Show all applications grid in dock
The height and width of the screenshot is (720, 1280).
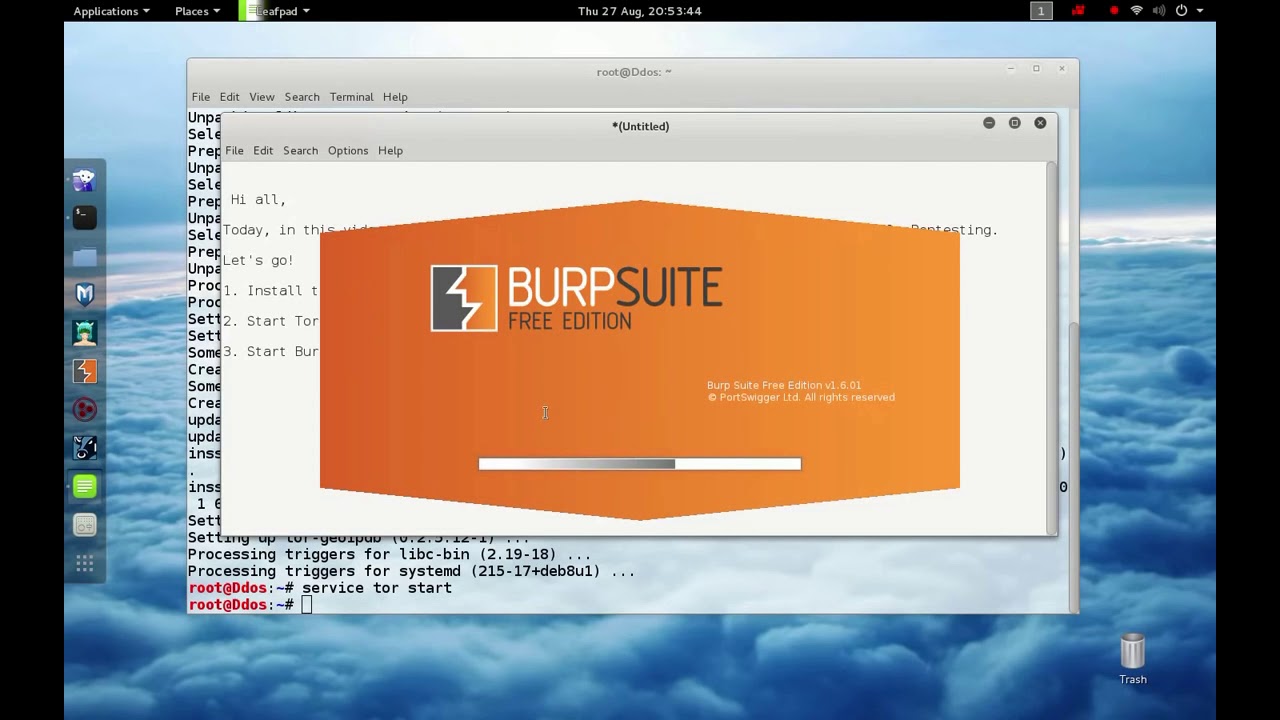[x=85, y=564]
